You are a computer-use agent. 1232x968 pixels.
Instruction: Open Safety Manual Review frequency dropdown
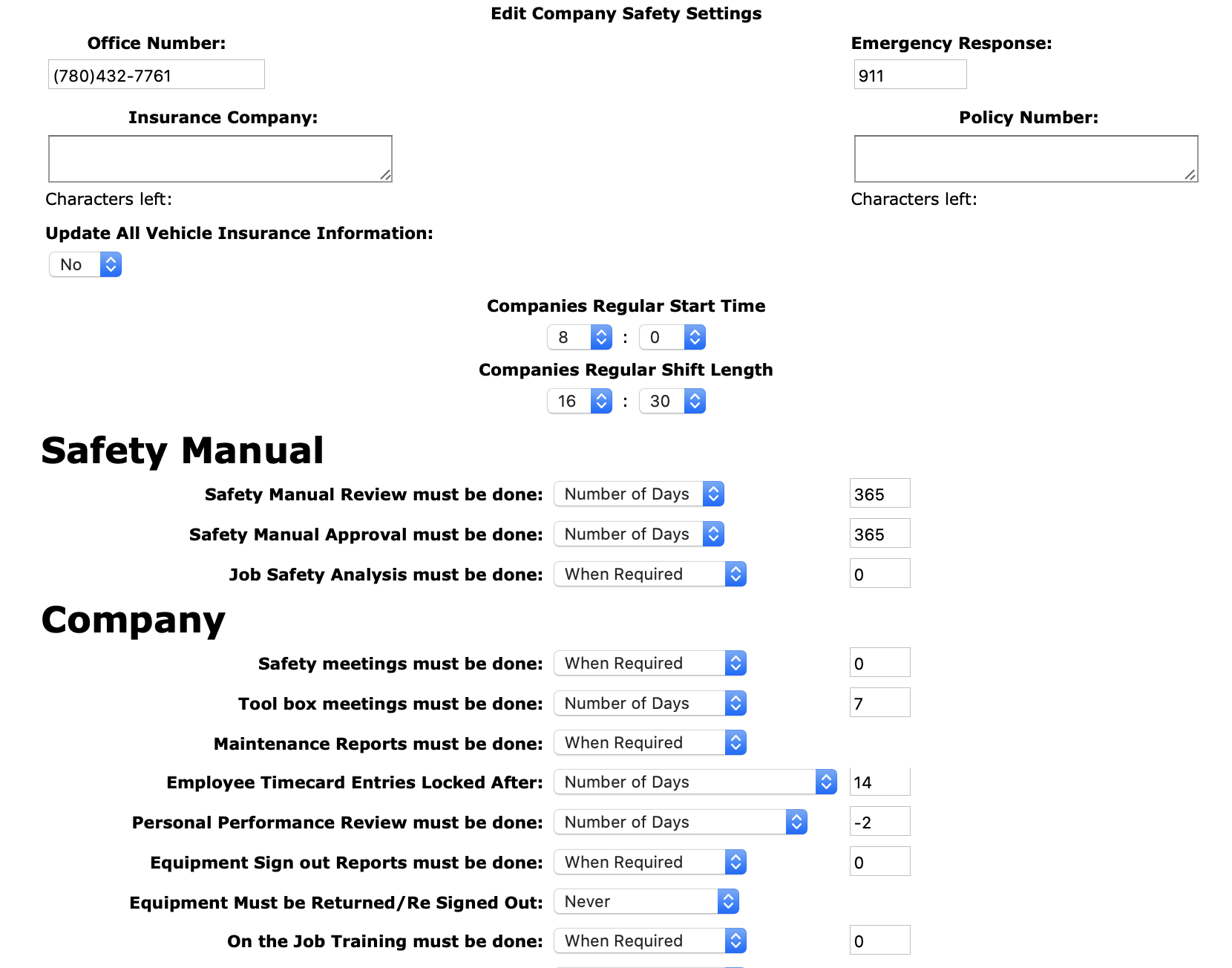click(x=638, y=494)
